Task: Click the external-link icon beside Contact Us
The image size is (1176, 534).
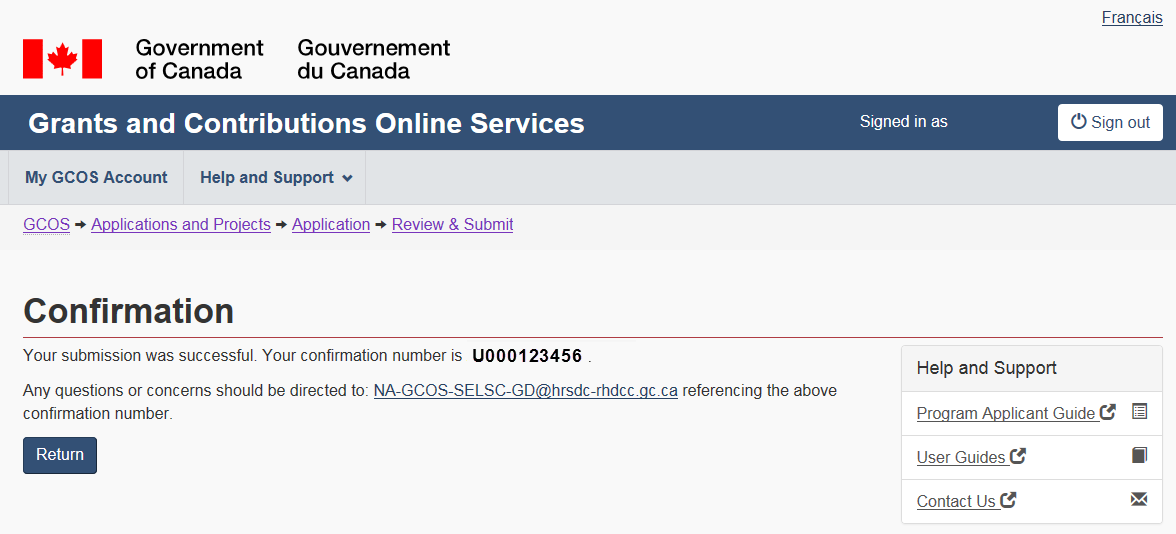Action: pyautogui.click(x=1008, y=500)
